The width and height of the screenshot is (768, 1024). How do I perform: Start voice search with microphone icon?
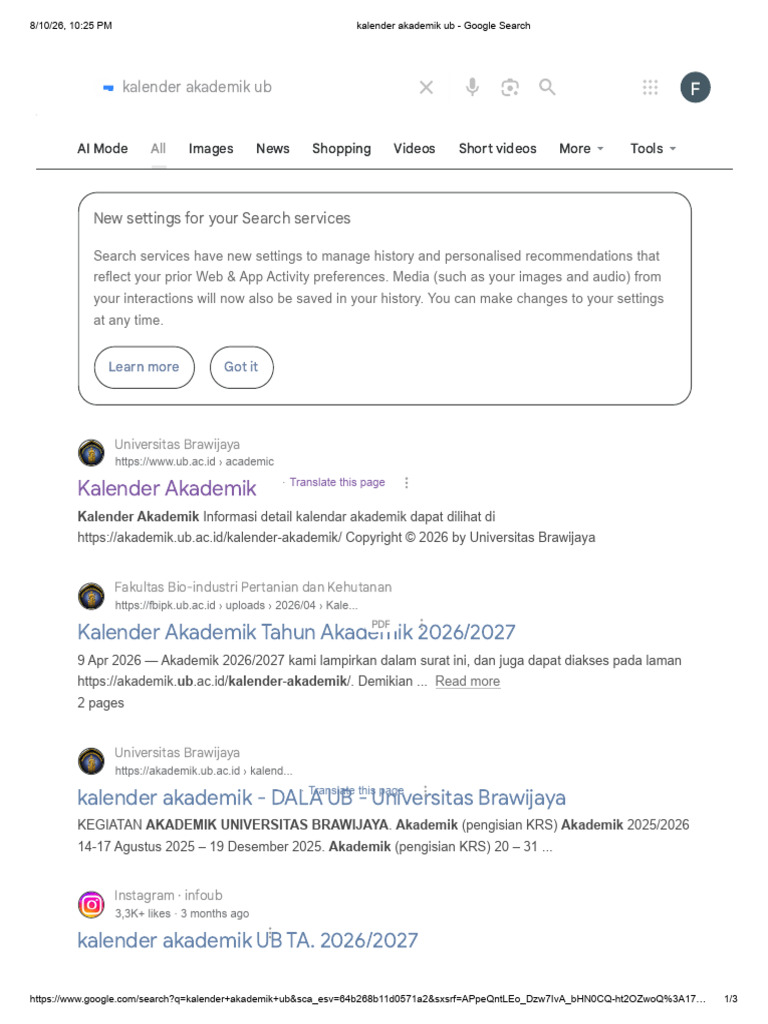(472, 87)
